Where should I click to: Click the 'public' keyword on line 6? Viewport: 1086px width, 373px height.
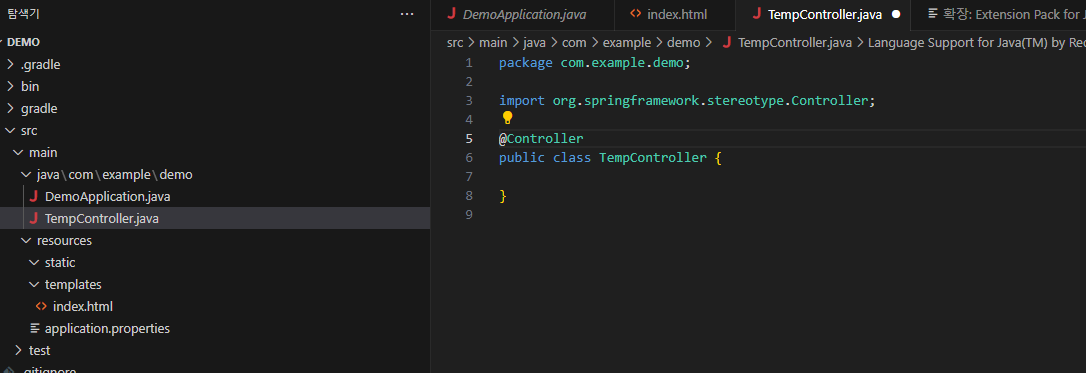tap(522, 158)
